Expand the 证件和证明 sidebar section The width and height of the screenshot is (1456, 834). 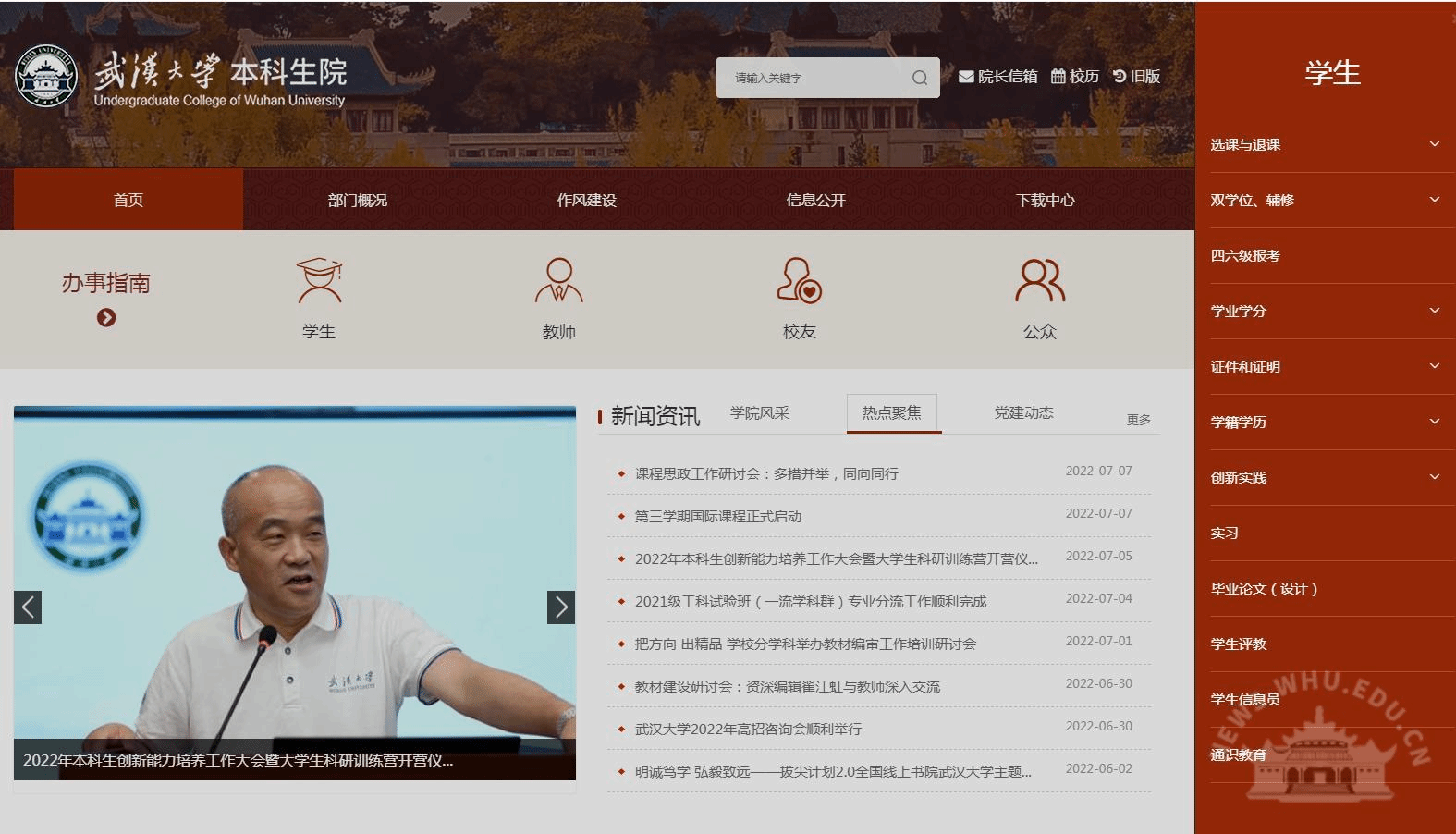click(x=1434, y=366)
